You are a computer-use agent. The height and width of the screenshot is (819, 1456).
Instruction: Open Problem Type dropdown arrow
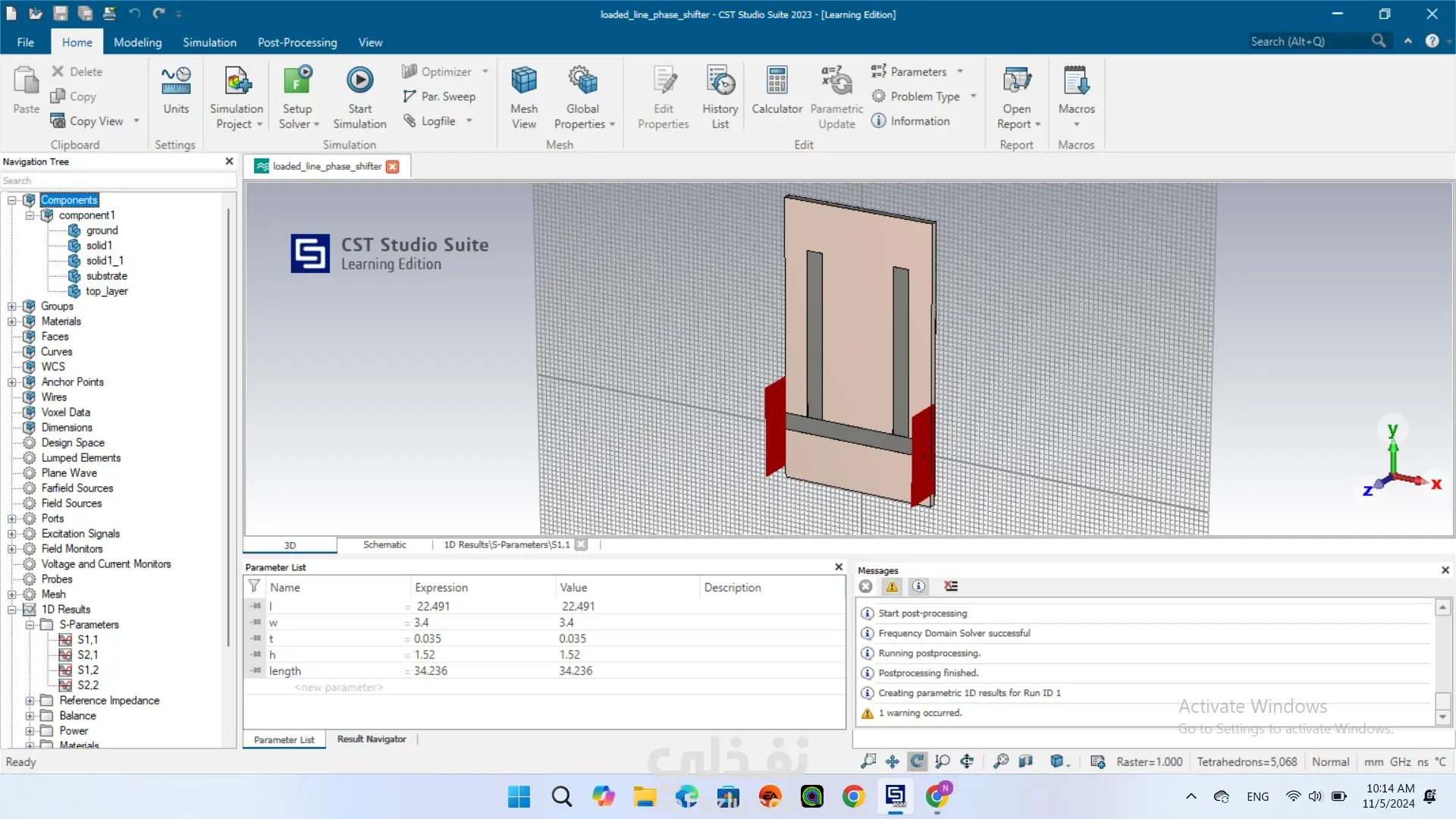pos(973,96)
